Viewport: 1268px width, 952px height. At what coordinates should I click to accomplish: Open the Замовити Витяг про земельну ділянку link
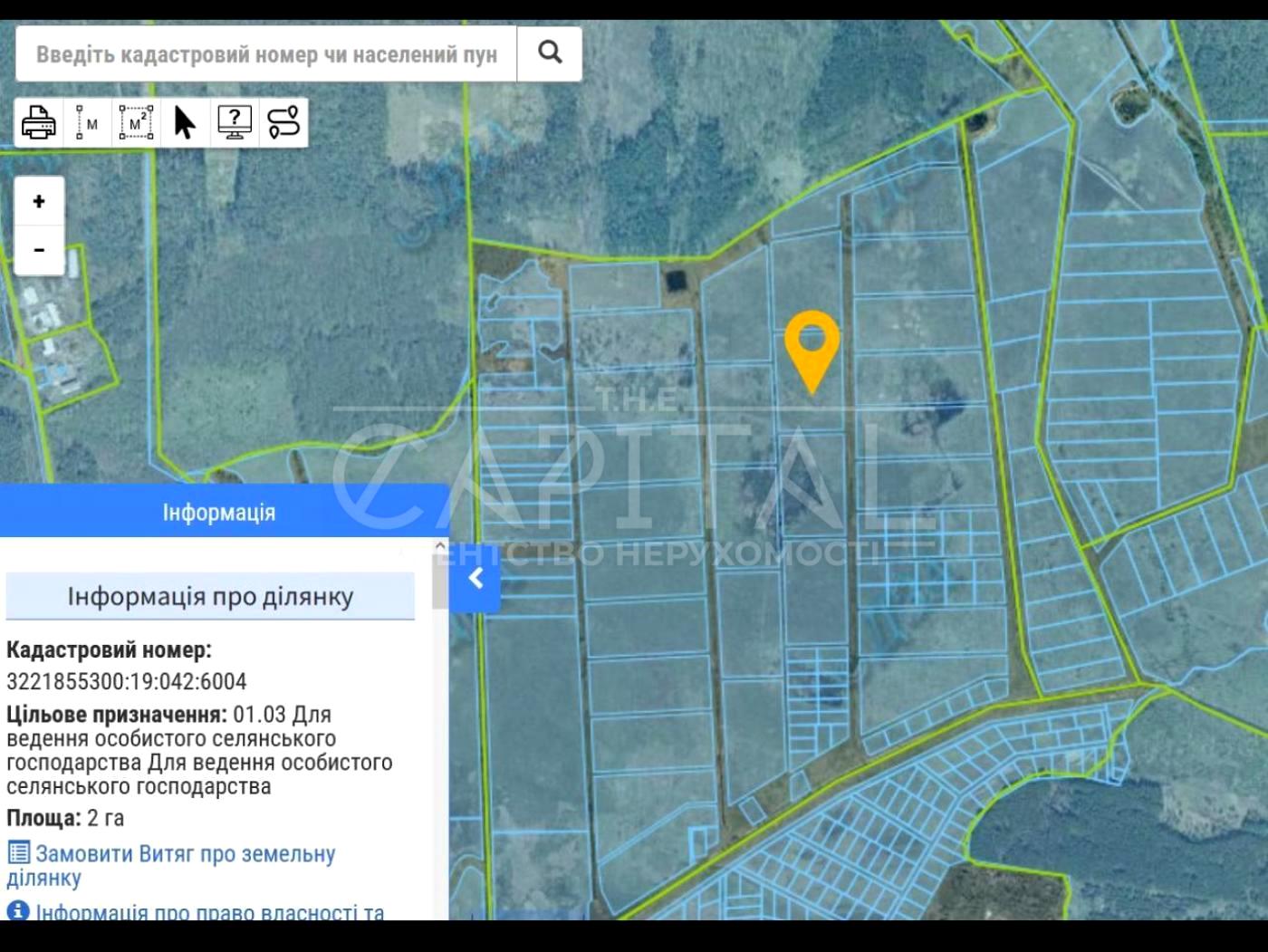185,854
